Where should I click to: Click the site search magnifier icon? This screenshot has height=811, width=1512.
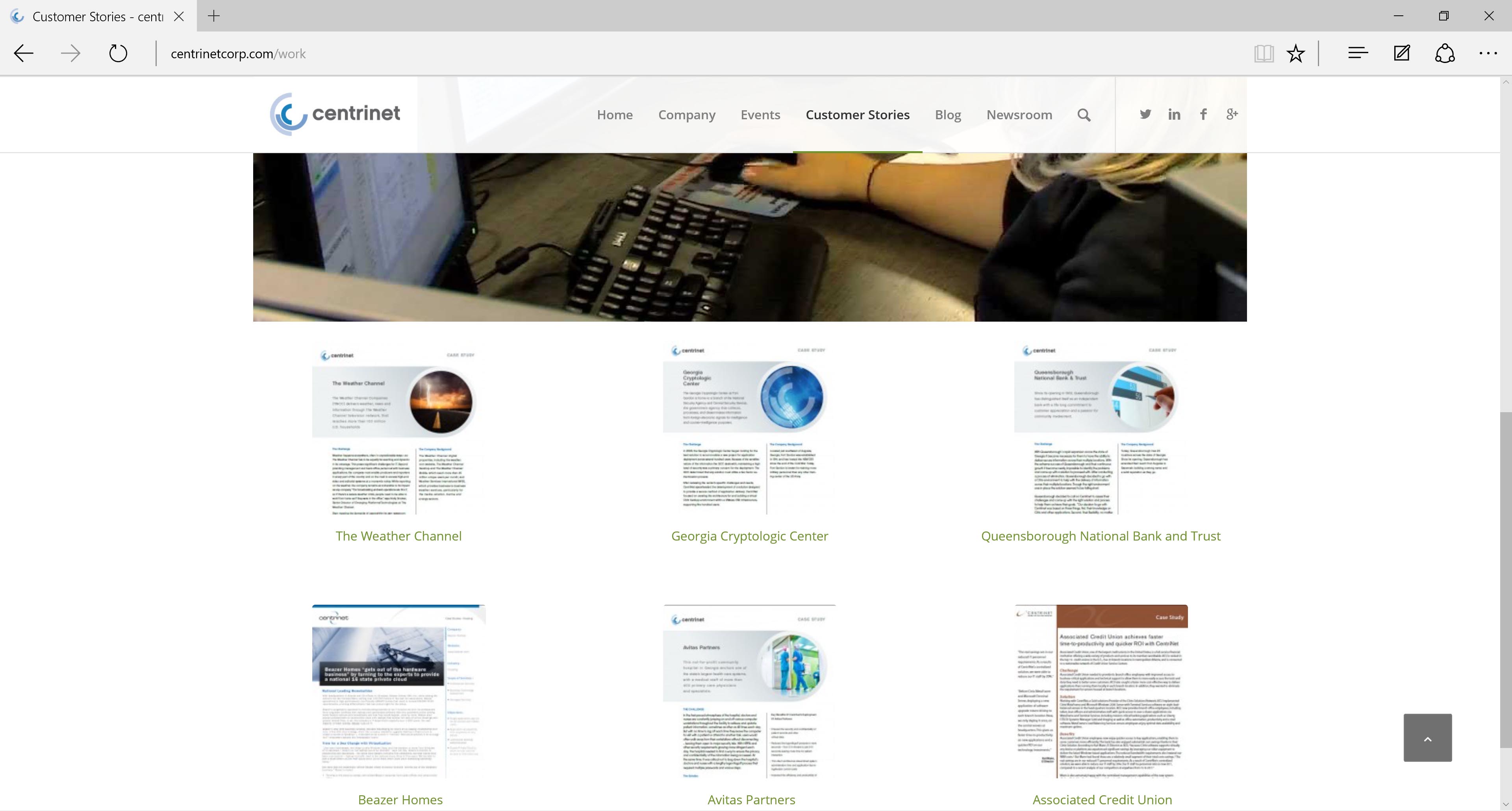[x=1084, y=115]
